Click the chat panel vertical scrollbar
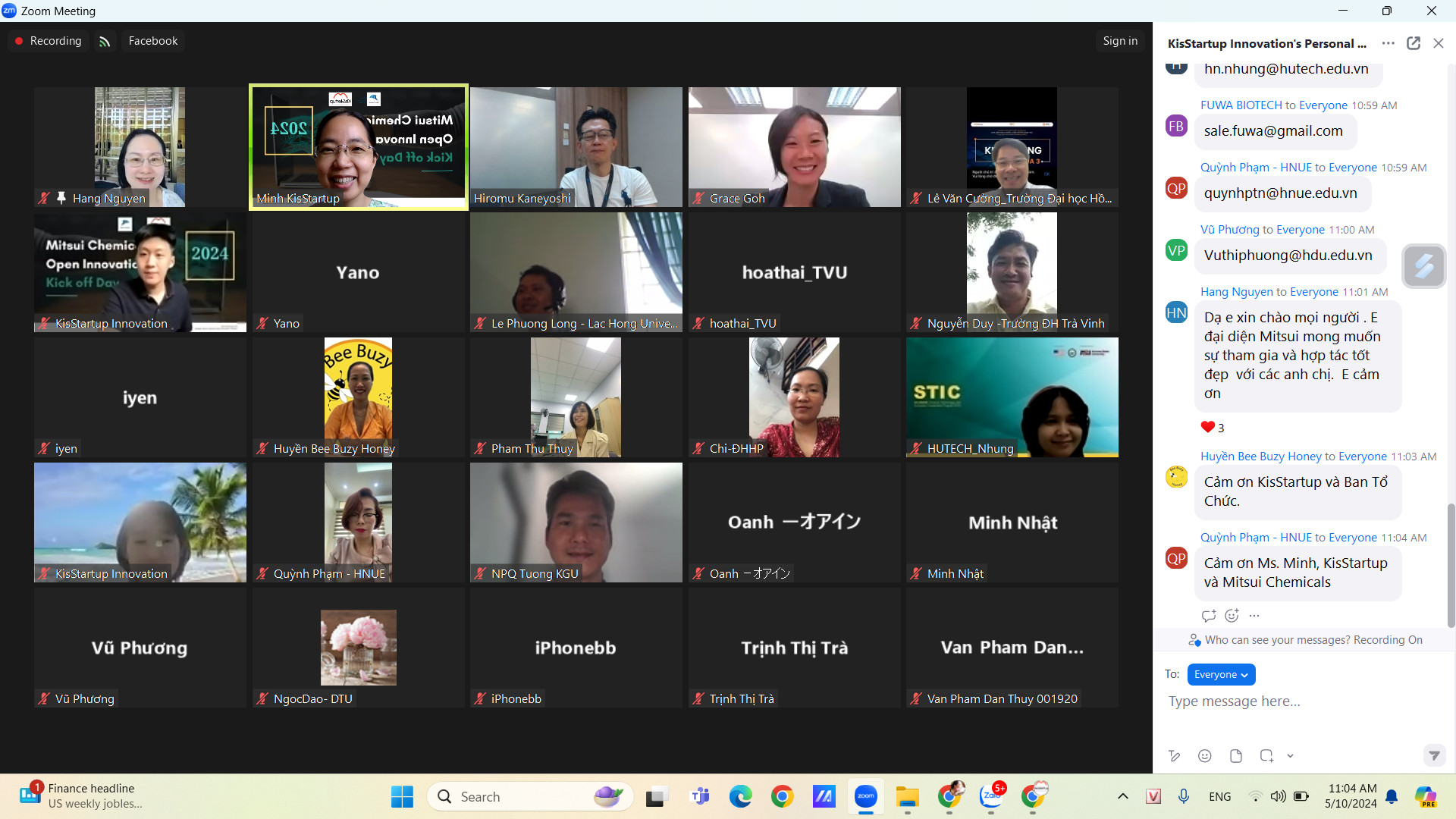 click(1451, 565)
